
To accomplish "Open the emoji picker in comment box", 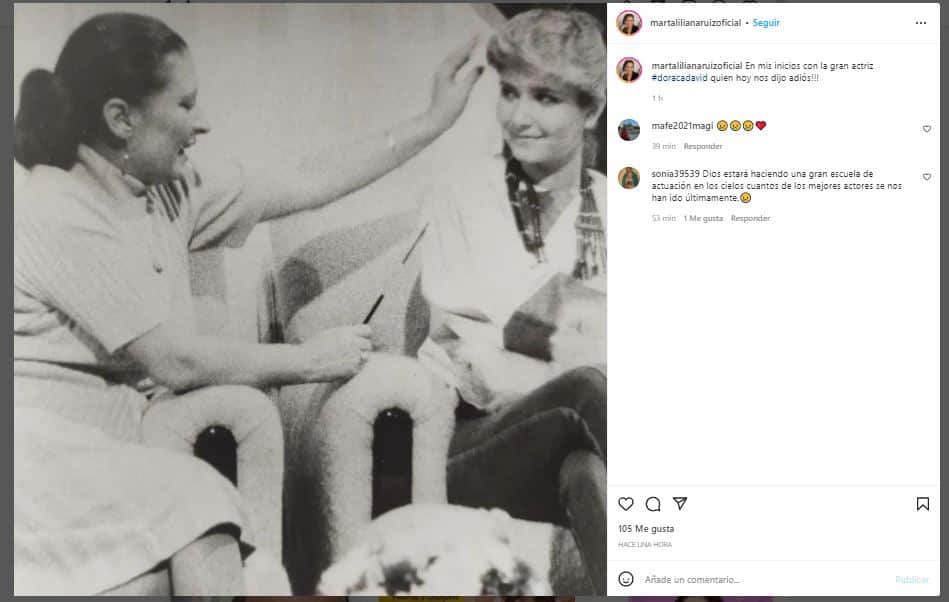I will coord(626,579).
